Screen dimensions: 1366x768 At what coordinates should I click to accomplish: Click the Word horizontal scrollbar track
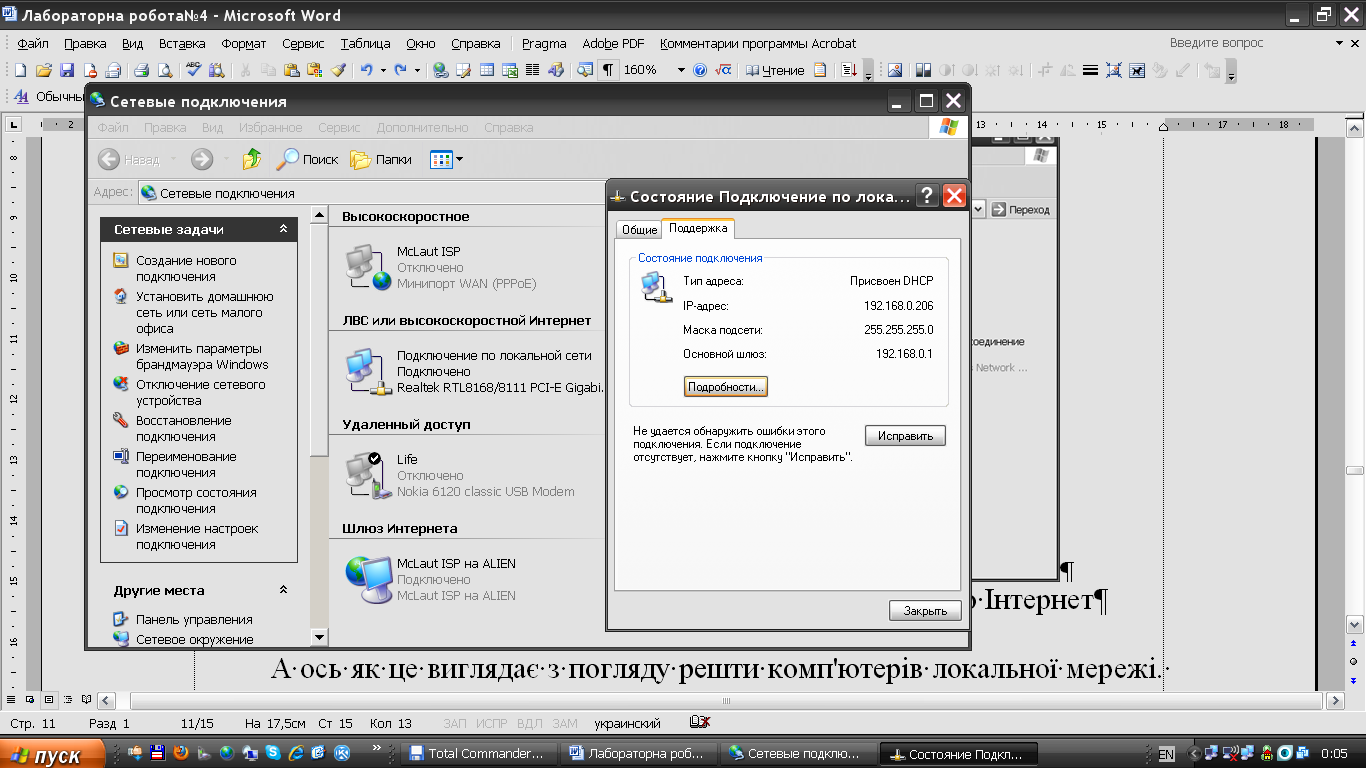click(726, 700)
